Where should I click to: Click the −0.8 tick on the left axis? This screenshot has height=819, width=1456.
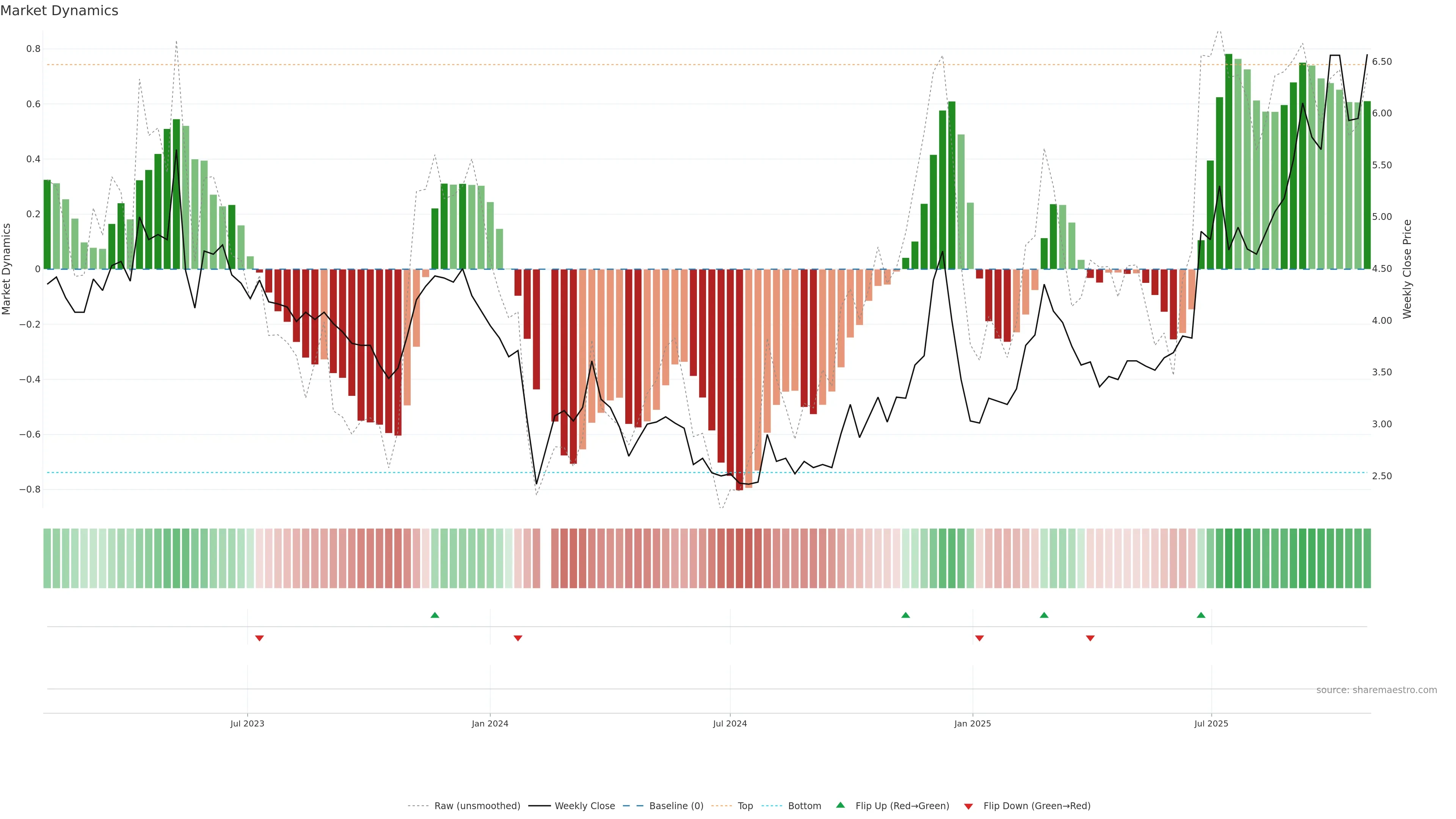30,490
